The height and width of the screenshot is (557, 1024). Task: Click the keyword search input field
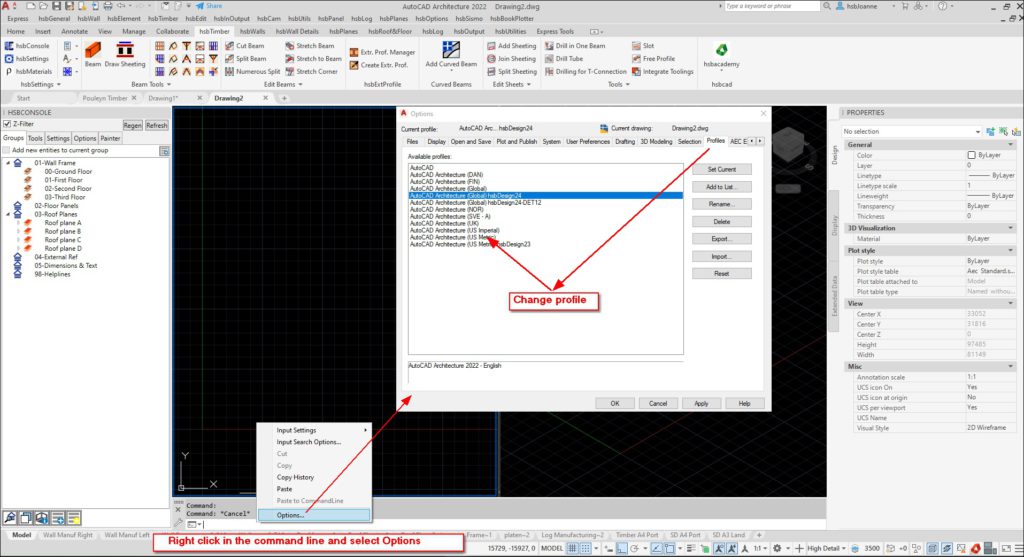tap(771, 6)
